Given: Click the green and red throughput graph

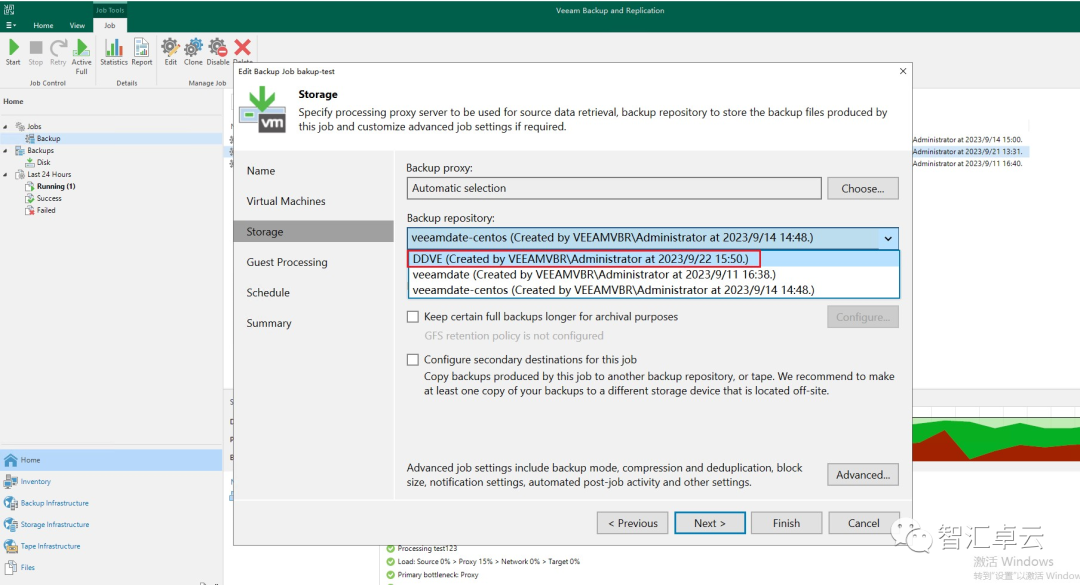Looking at the screenshot, I should [996, 438].
